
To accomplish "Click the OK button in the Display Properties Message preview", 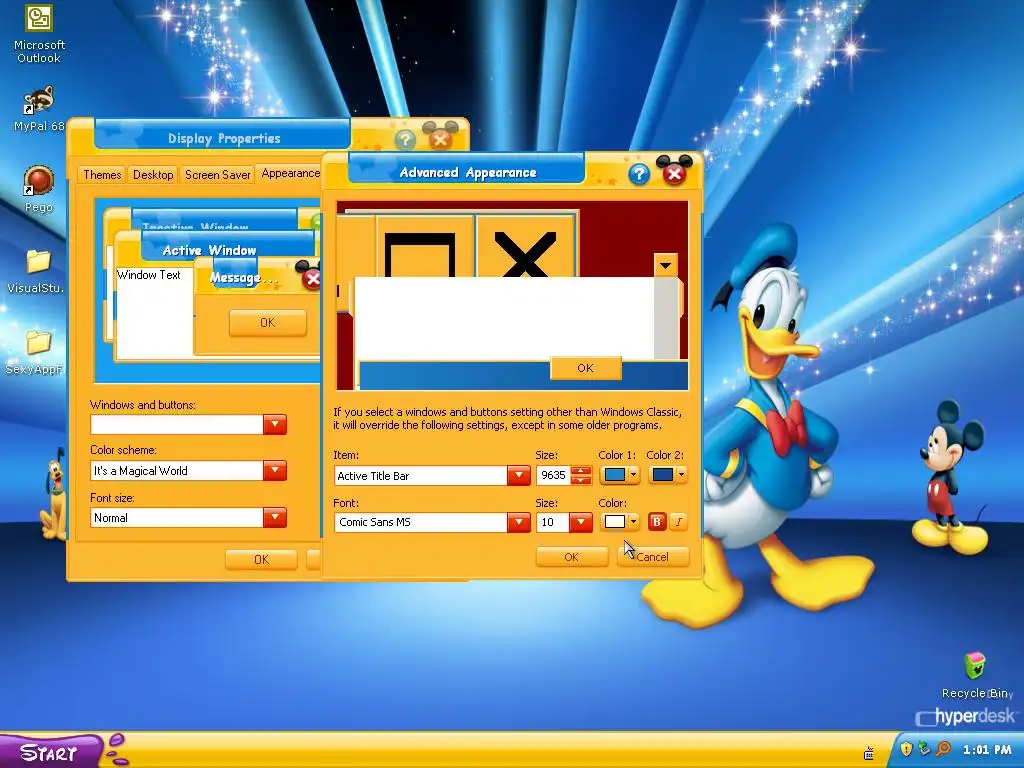I will [268, 323].
